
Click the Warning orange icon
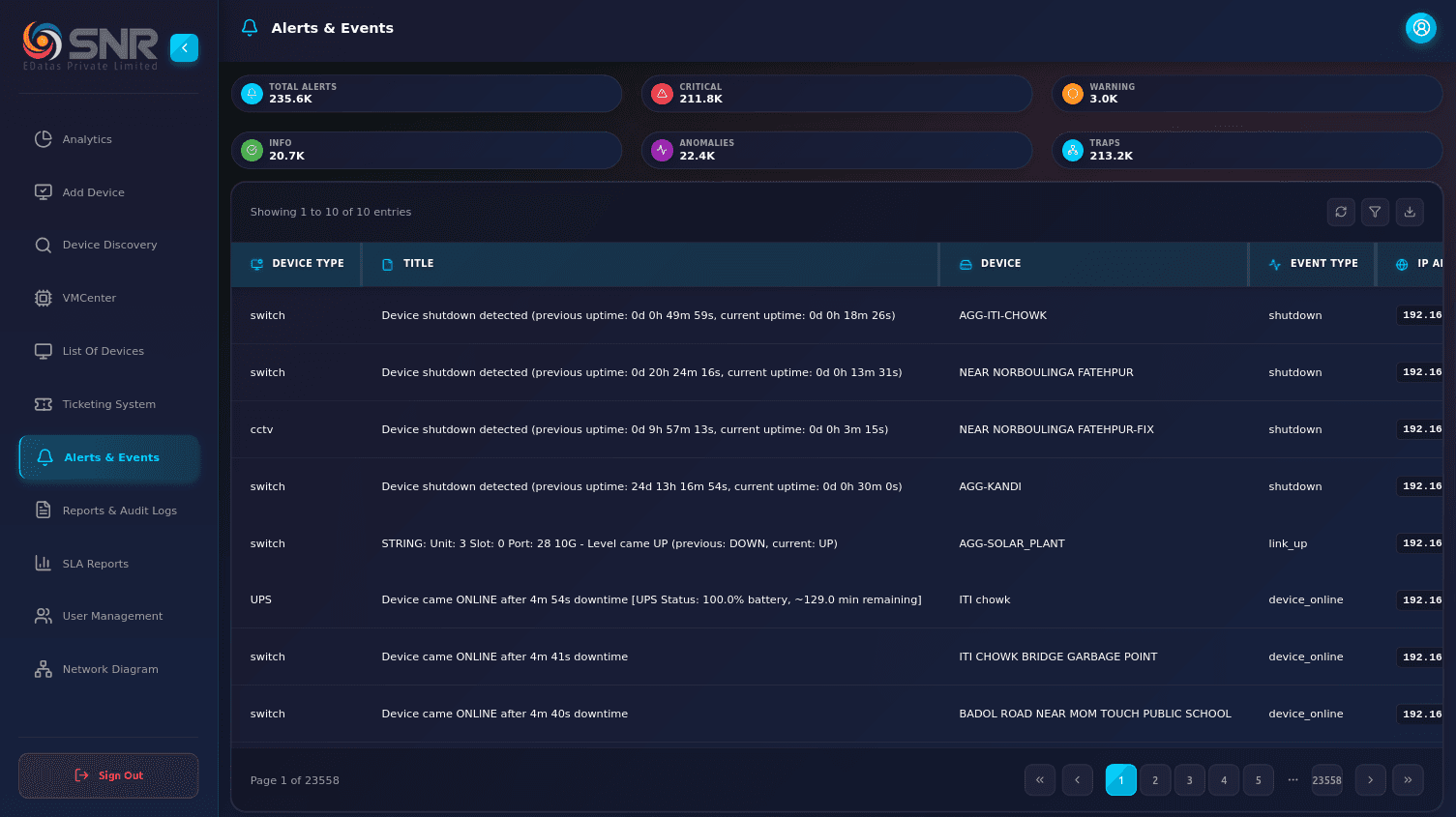[x=1072, y=94]
